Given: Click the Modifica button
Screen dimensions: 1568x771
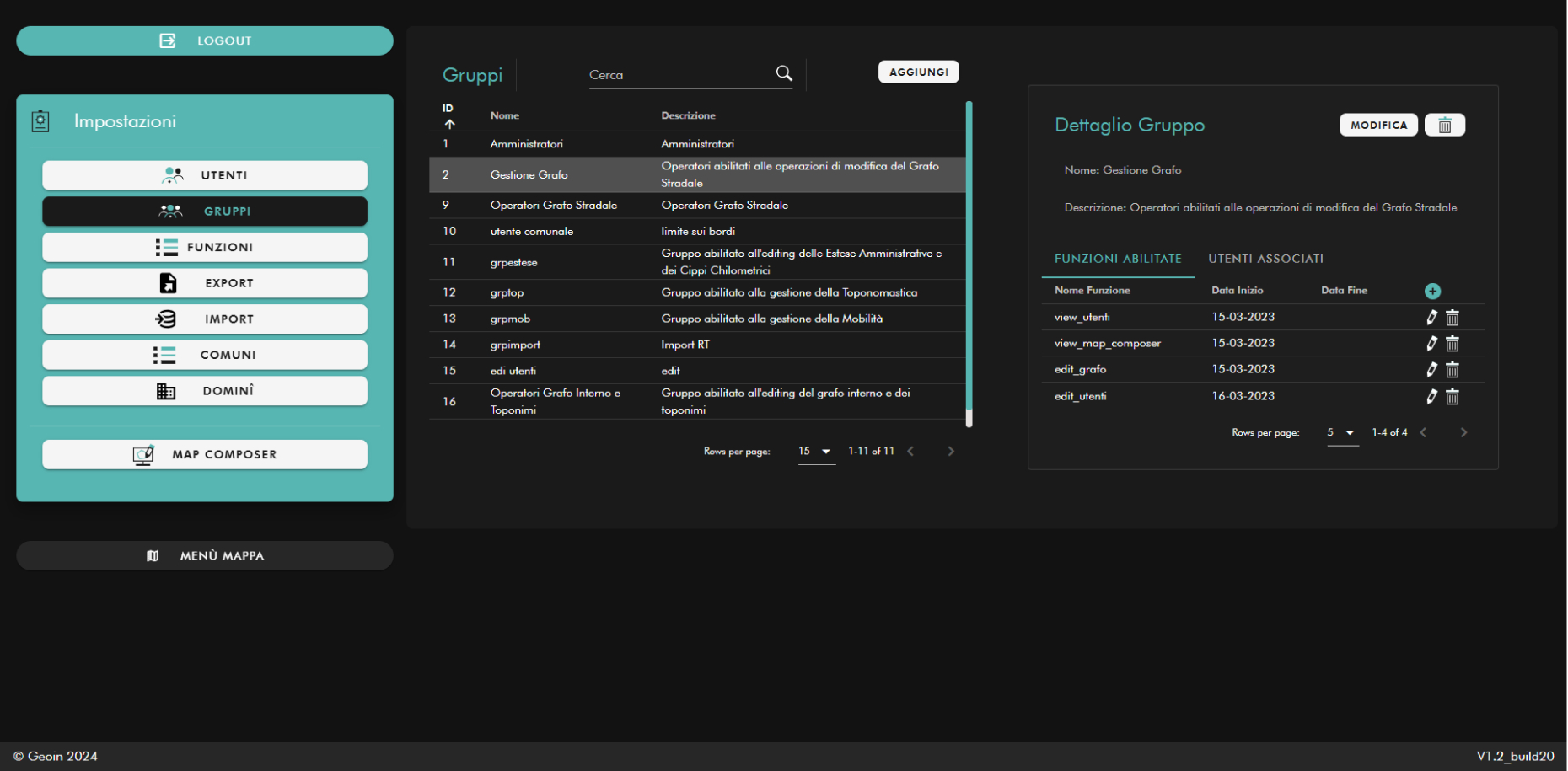Looking at the screenshot, I should point(1378,125).
